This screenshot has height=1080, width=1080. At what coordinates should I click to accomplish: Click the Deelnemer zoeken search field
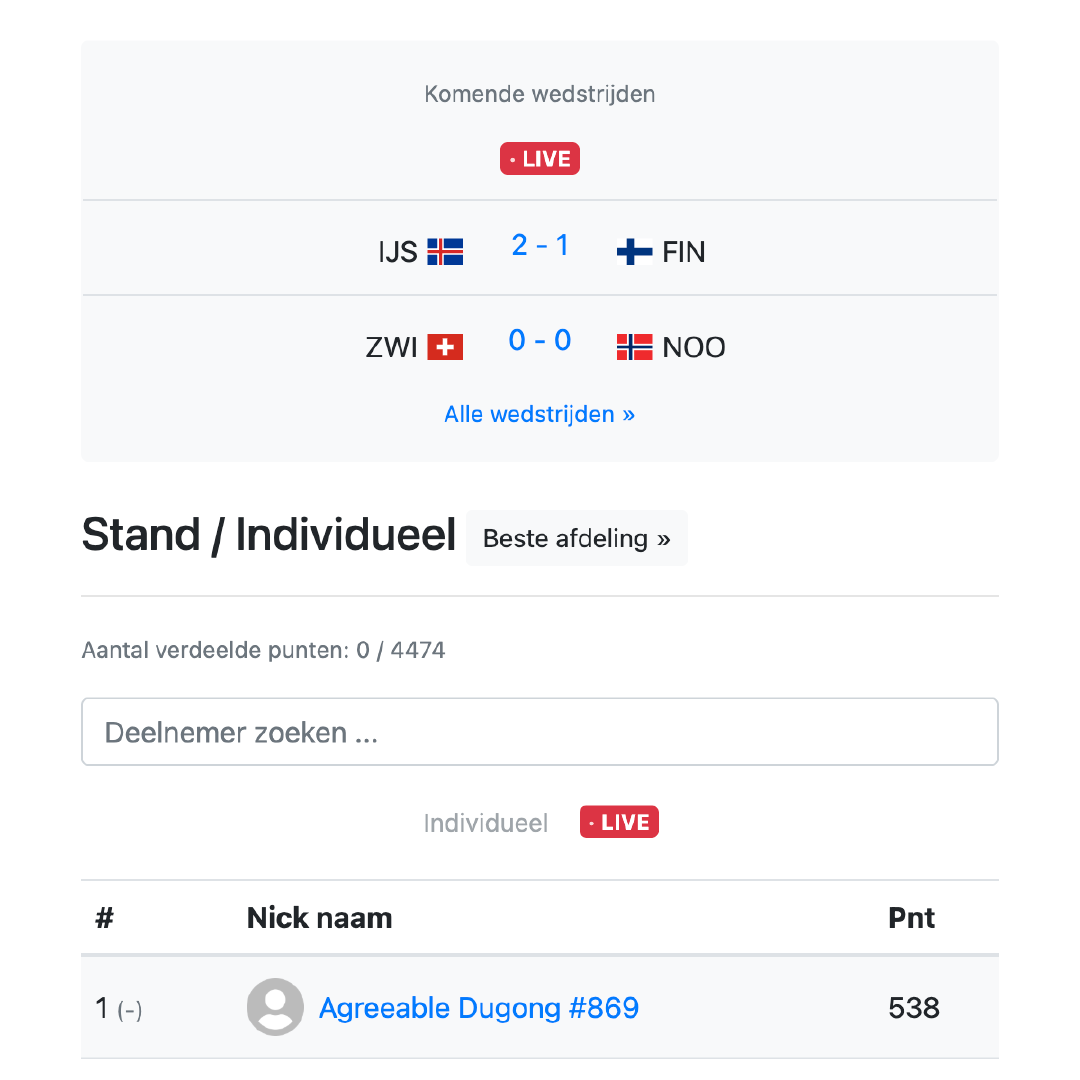[x=540, y=731]
